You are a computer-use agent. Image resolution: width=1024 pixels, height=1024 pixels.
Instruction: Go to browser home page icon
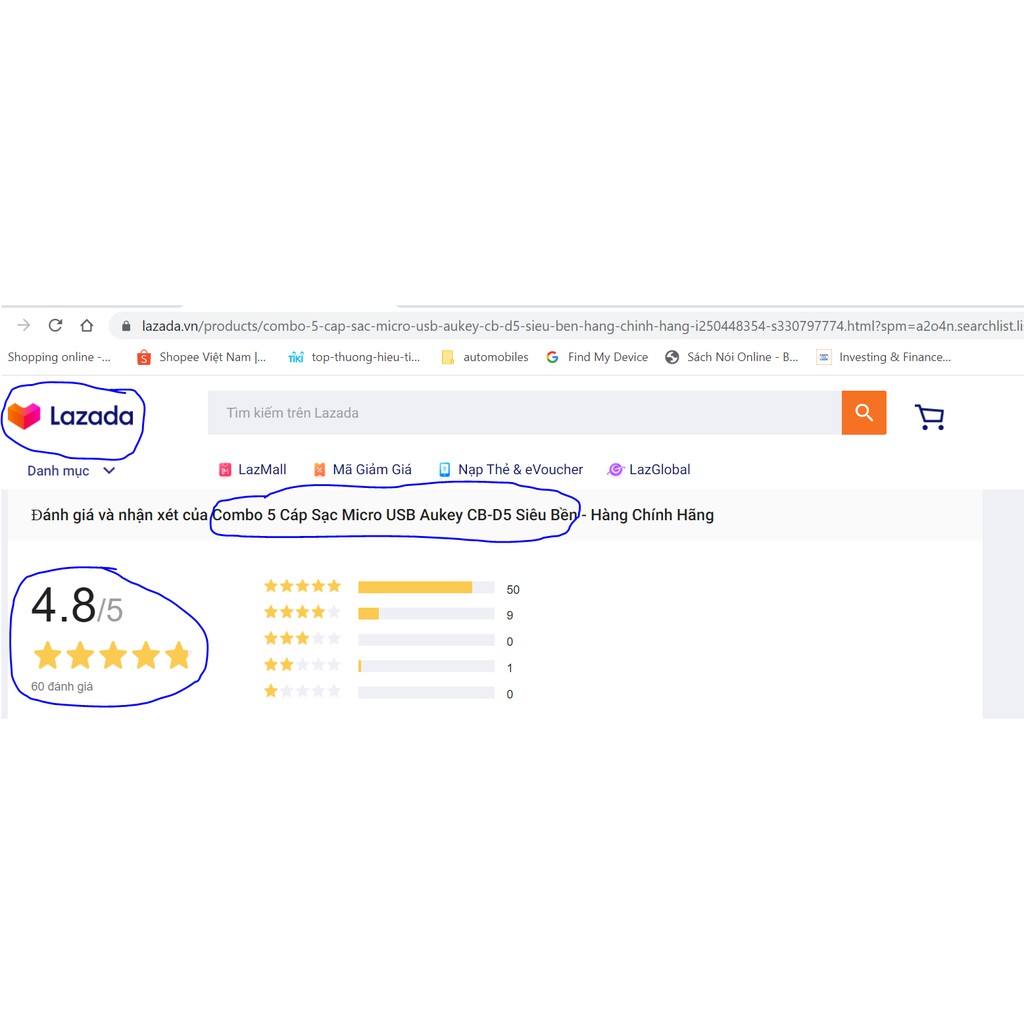[x=87, y=325]
